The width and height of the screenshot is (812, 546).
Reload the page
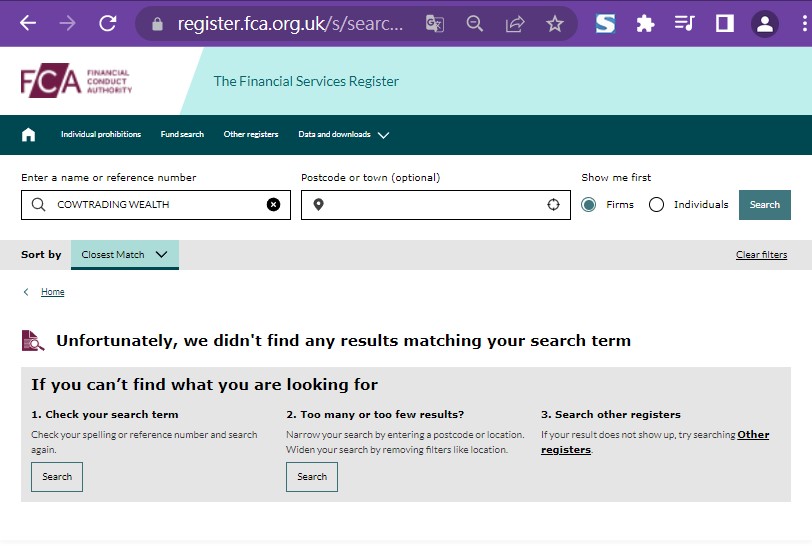pos(107,23)
